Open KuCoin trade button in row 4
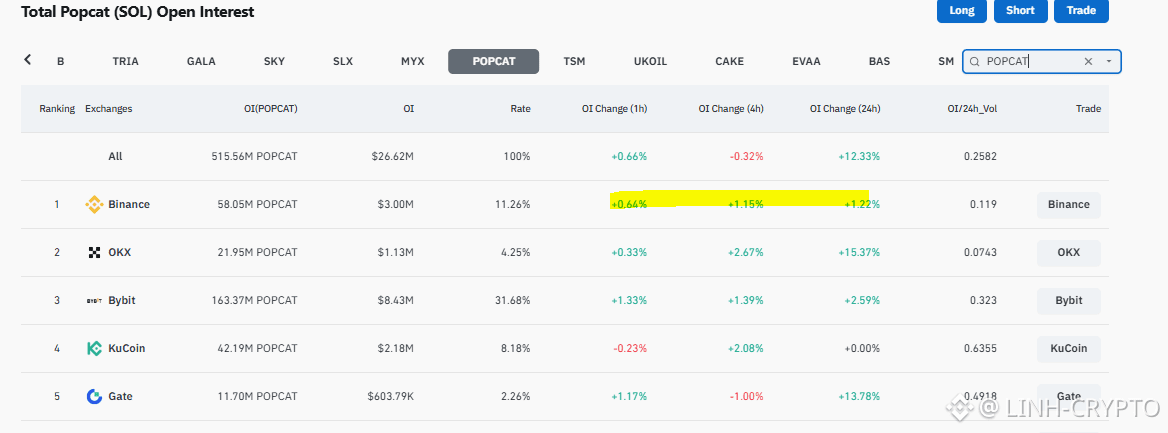Screen dimensions: 1168x433 1068,348
